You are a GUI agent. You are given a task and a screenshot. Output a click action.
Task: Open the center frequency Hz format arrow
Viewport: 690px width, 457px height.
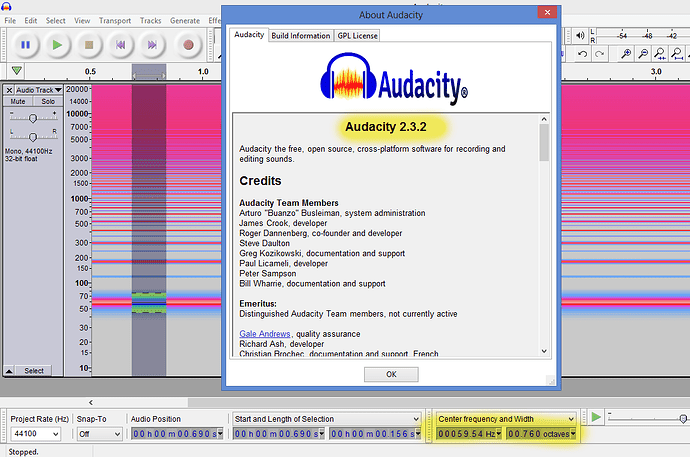(x=499, y=434)
